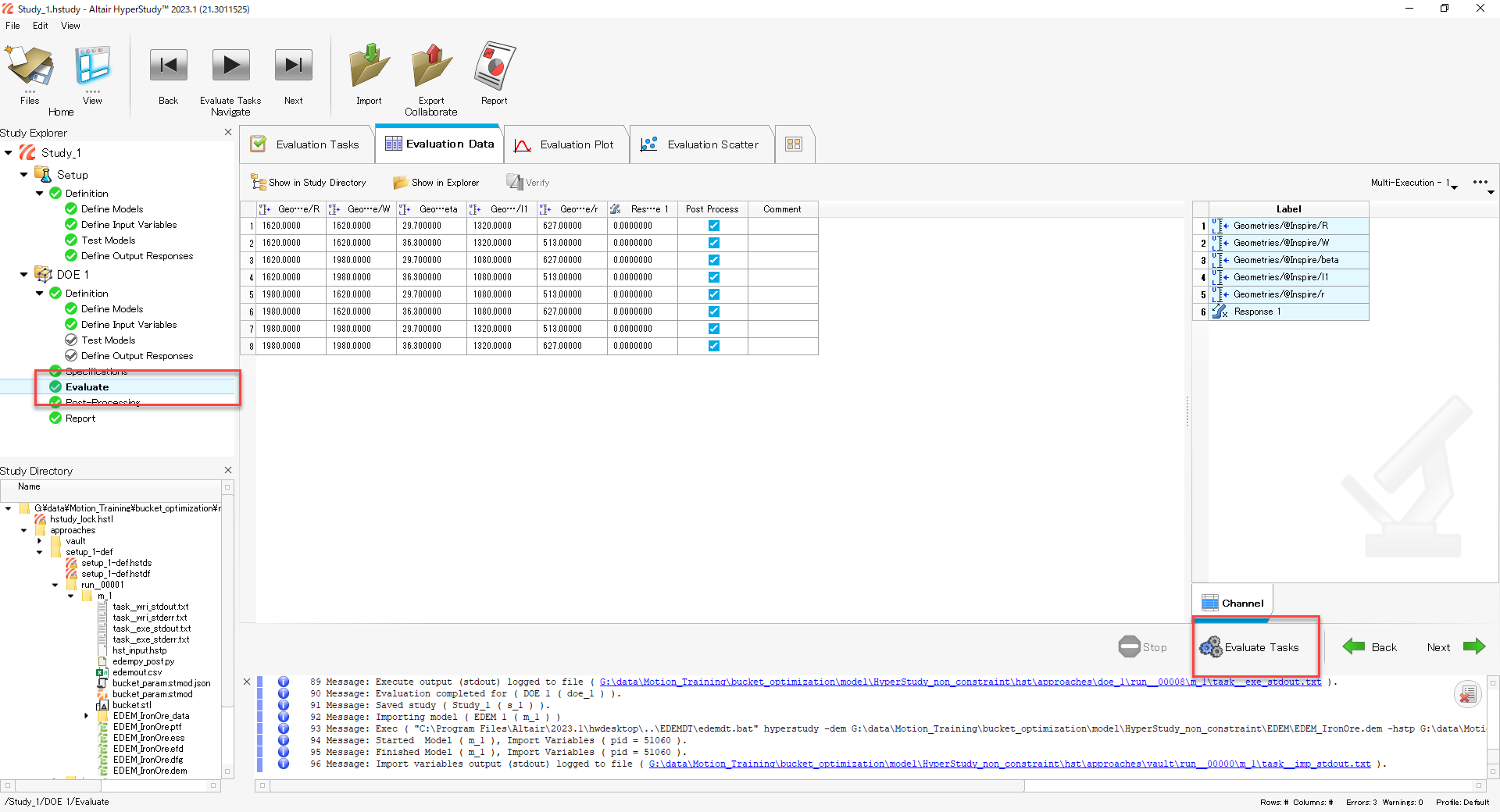The height and width of the screenshot is (812, 1500).
Task: Switch to the Evaluation Plot tab
Action: pos(566,144)
